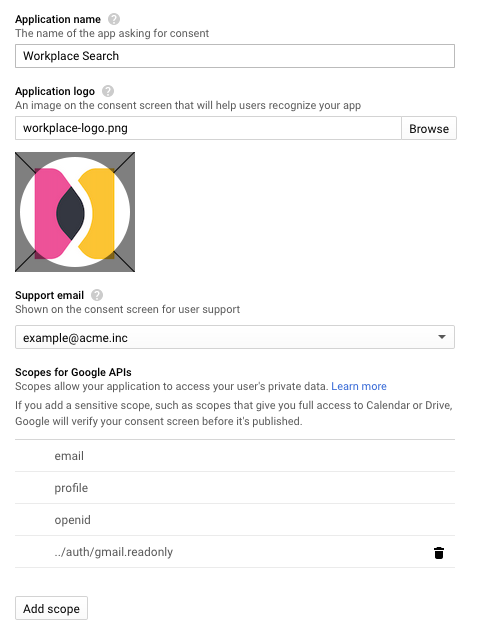Expand the example@acme.inc support email dropdown
Viewport: 495px width, 630px height.
tap(235, 337)
